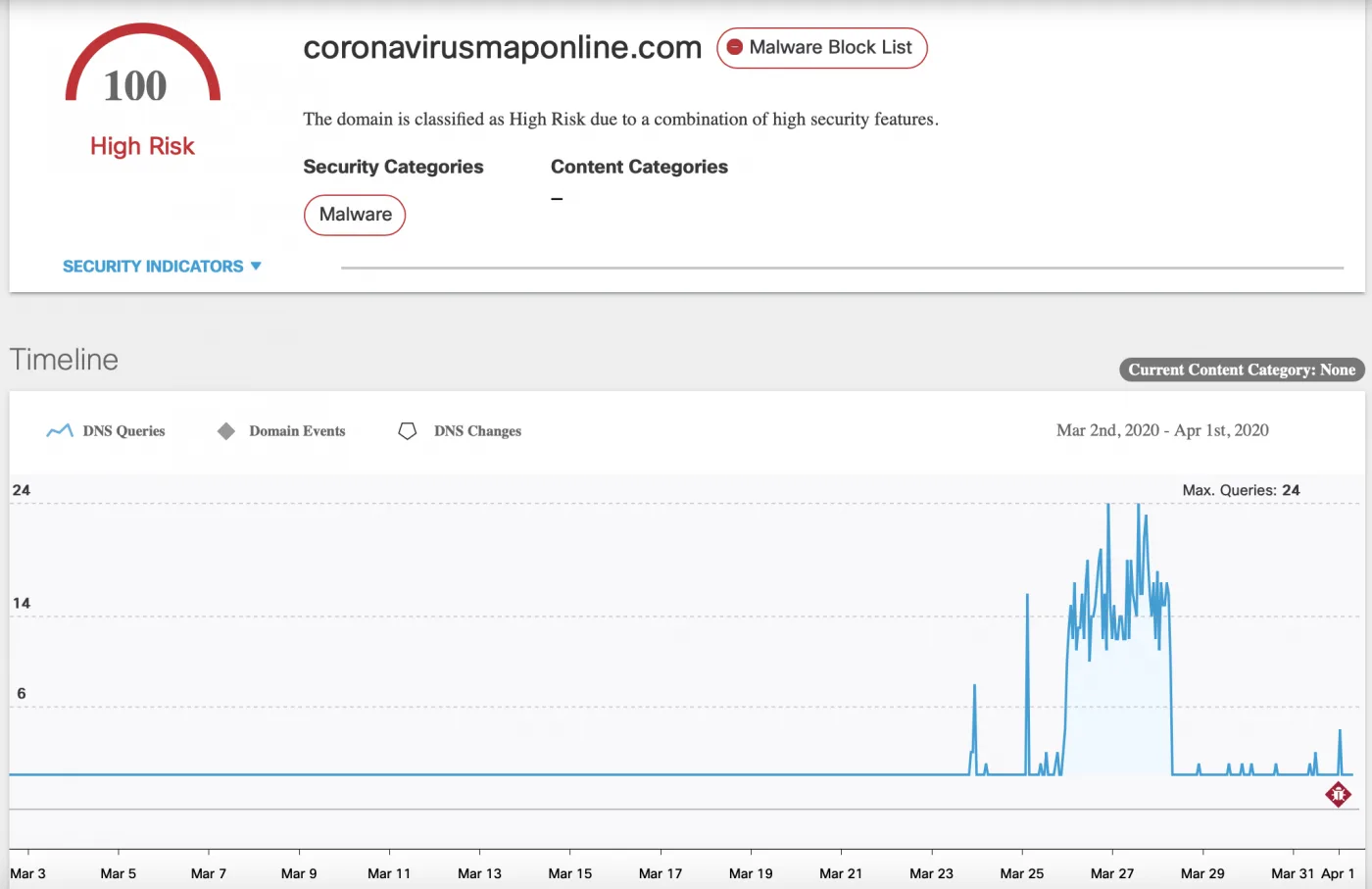Click the y-axis value 14

point(22,603)
